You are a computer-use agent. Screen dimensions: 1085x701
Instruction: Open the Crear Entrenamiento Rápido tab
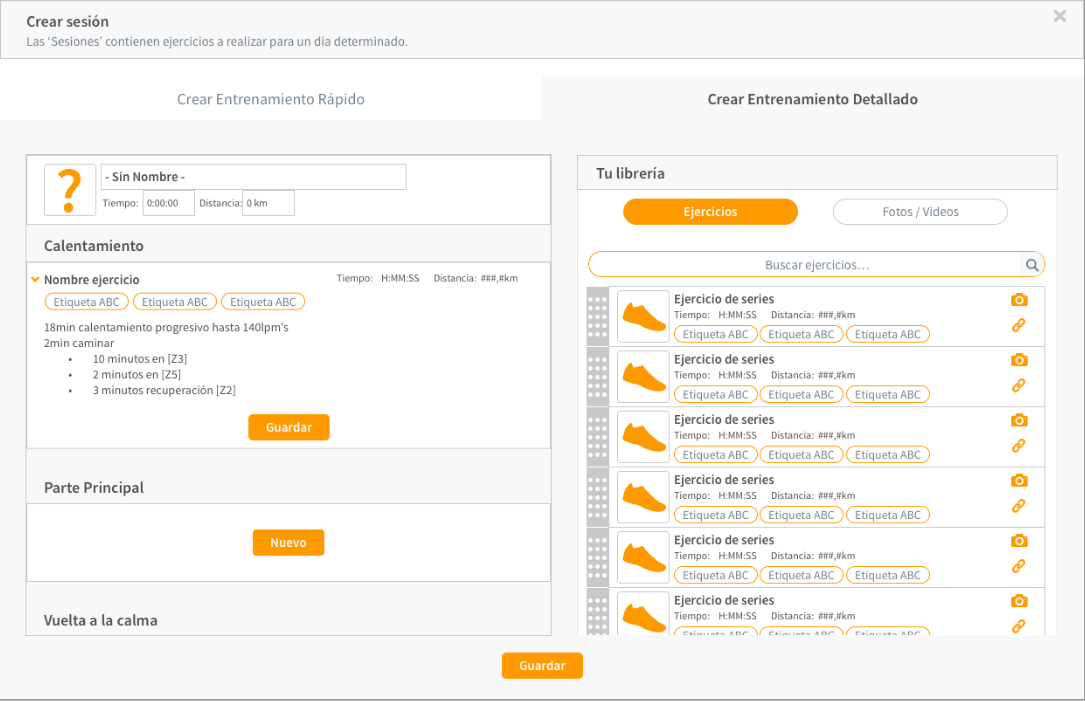[x=271, y=100]
